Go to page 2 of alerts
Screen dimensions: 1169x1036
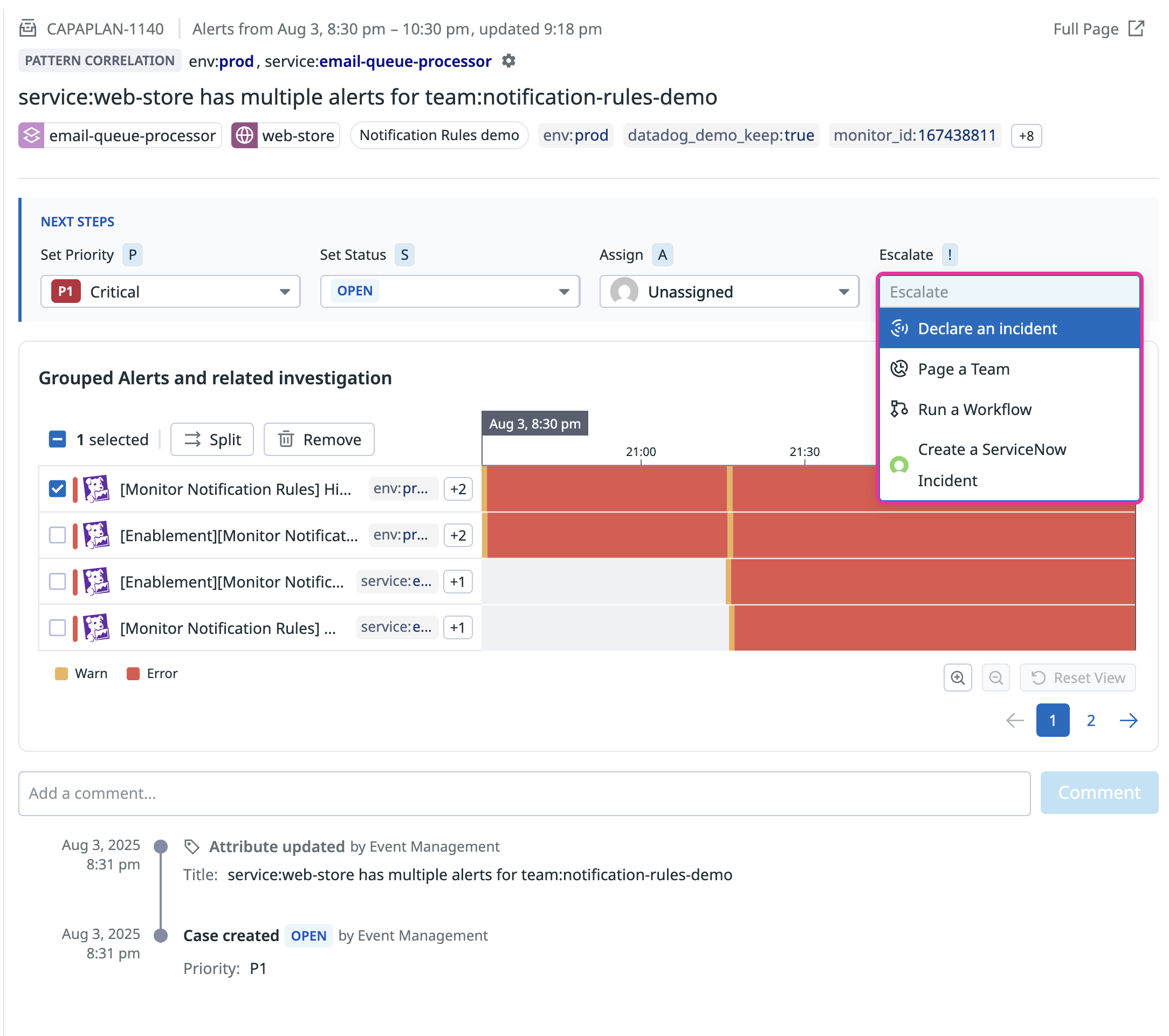click(x=1091, y=720)
